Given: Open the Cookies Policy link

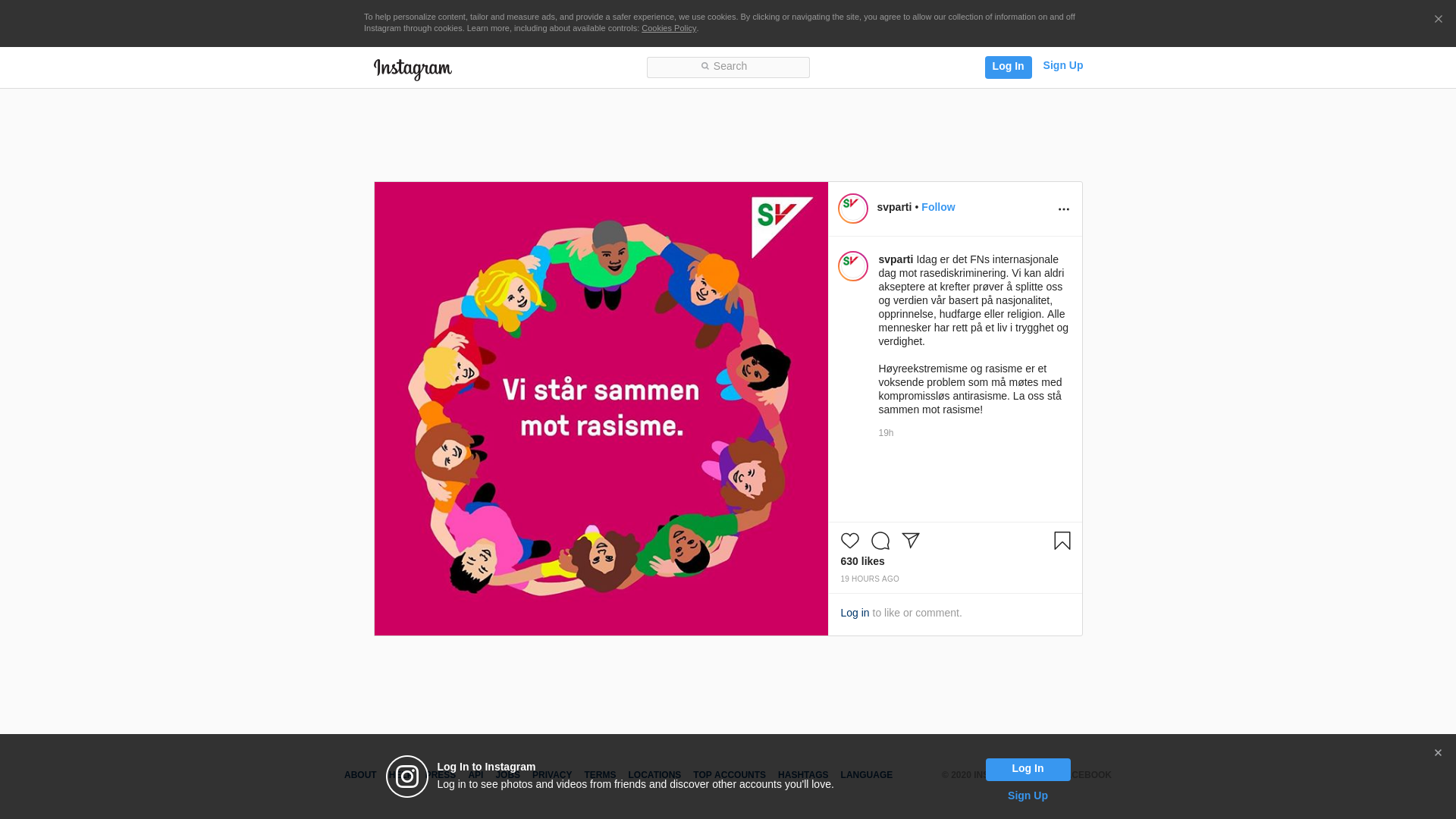Looking at the screenshot, I should (669, 28).
